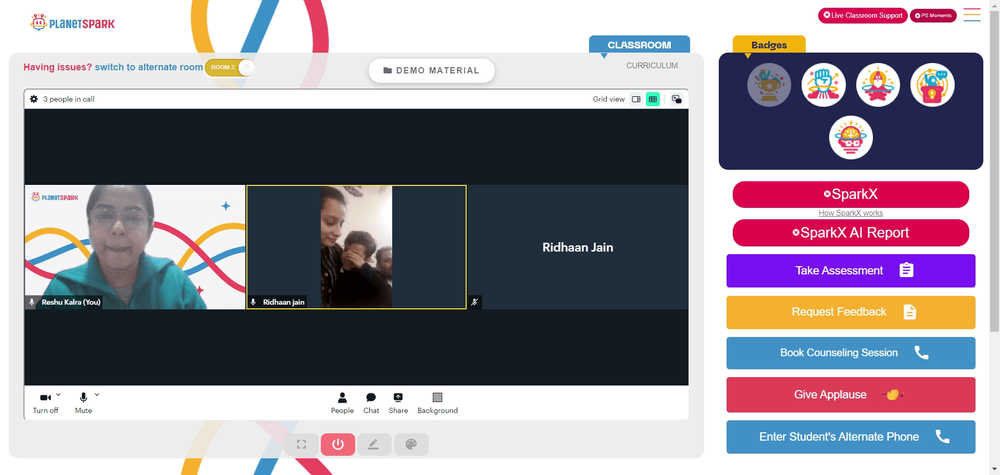1000x475 pixels.
Task: Click the Take Assessment button
Action: [x=851, y=270]
